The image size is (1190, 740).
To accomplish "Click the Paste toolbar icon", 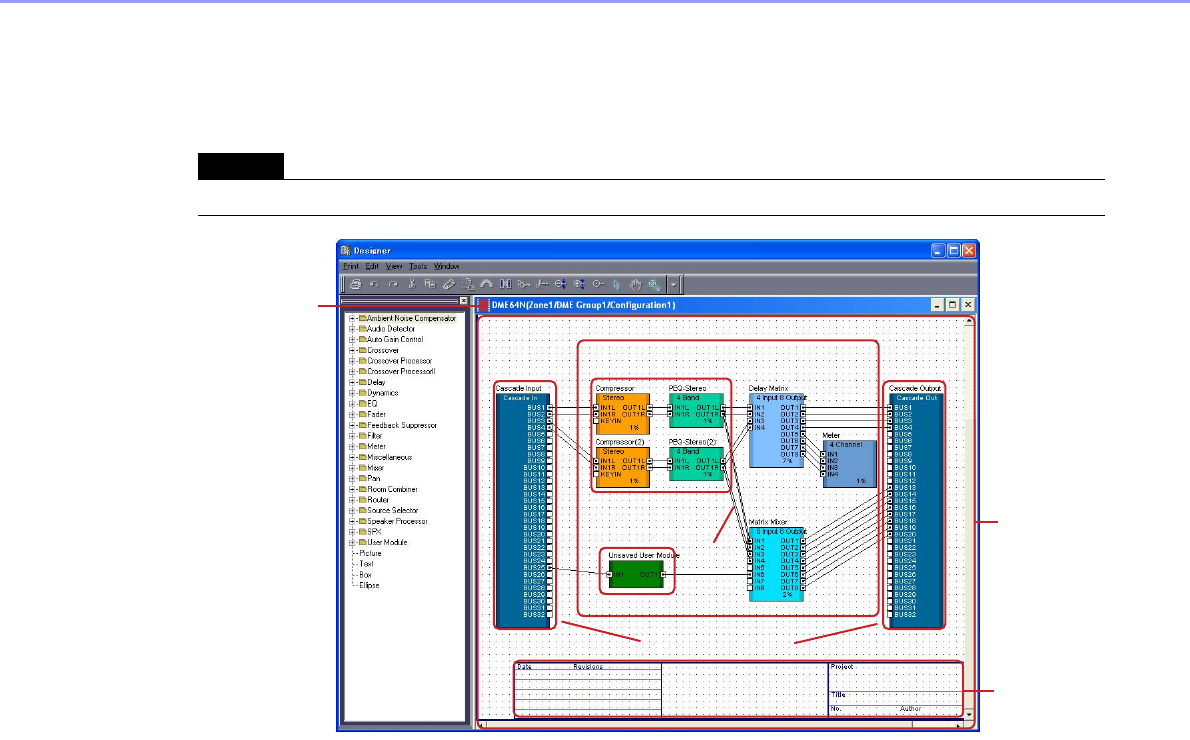I will pyautogui.click(x=449, y=285).
